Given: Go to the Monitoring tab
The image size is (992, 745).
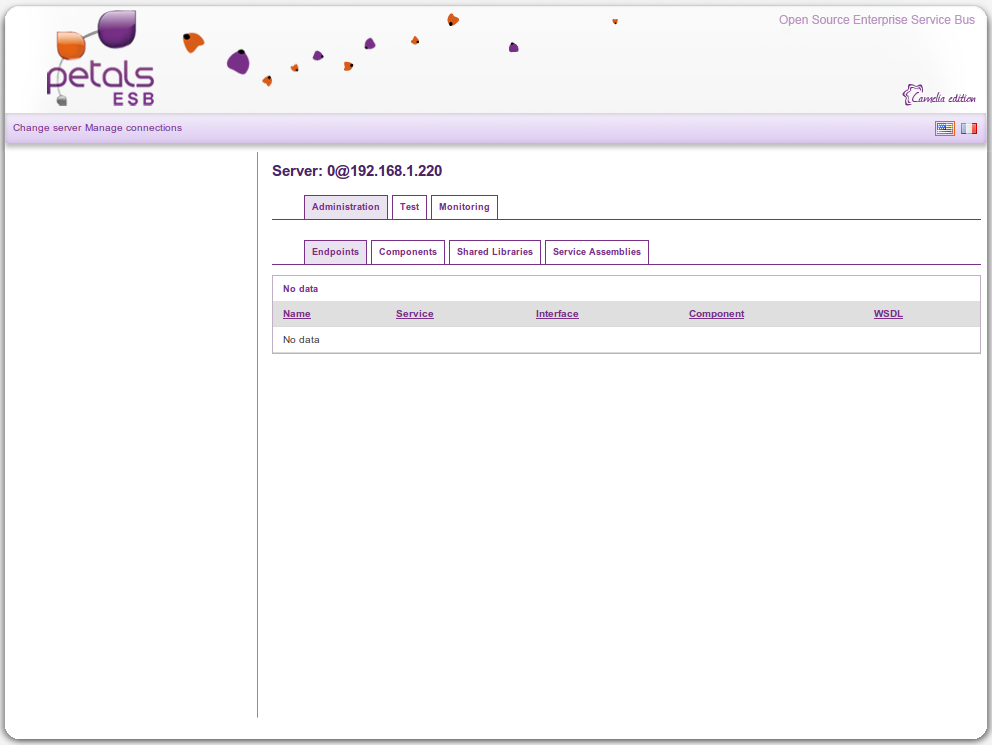Looking at the screenshot, I should [x=464, y=207].
